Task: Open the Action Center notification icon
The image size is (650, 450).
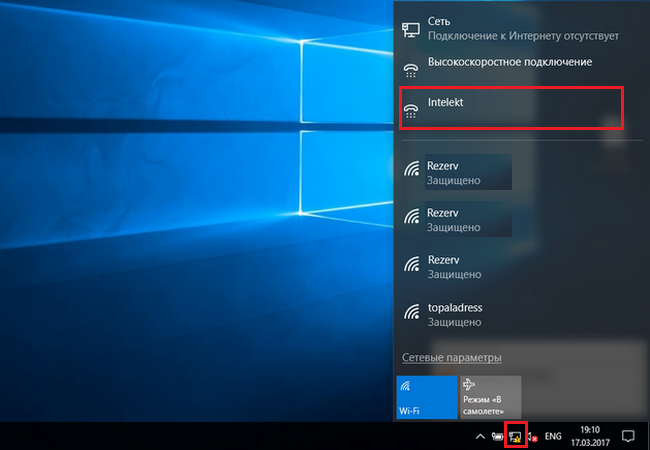Action: (x=628, y=436)
